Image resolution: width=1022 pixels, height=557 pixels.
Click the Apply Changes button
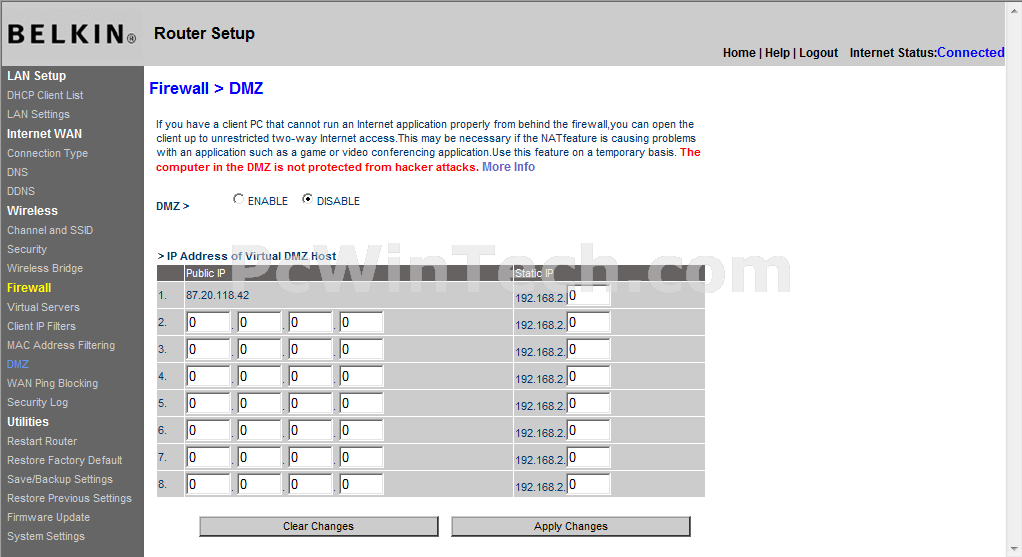(570, 526)
